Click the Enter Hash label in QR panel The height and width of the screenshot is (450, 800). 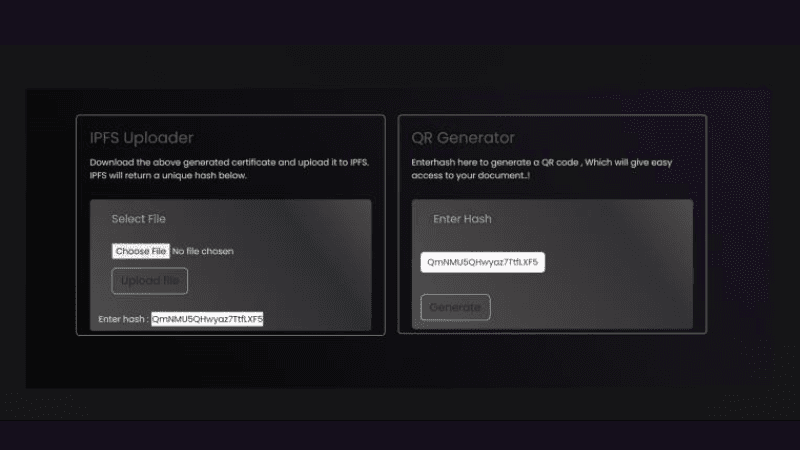point(462,219)
